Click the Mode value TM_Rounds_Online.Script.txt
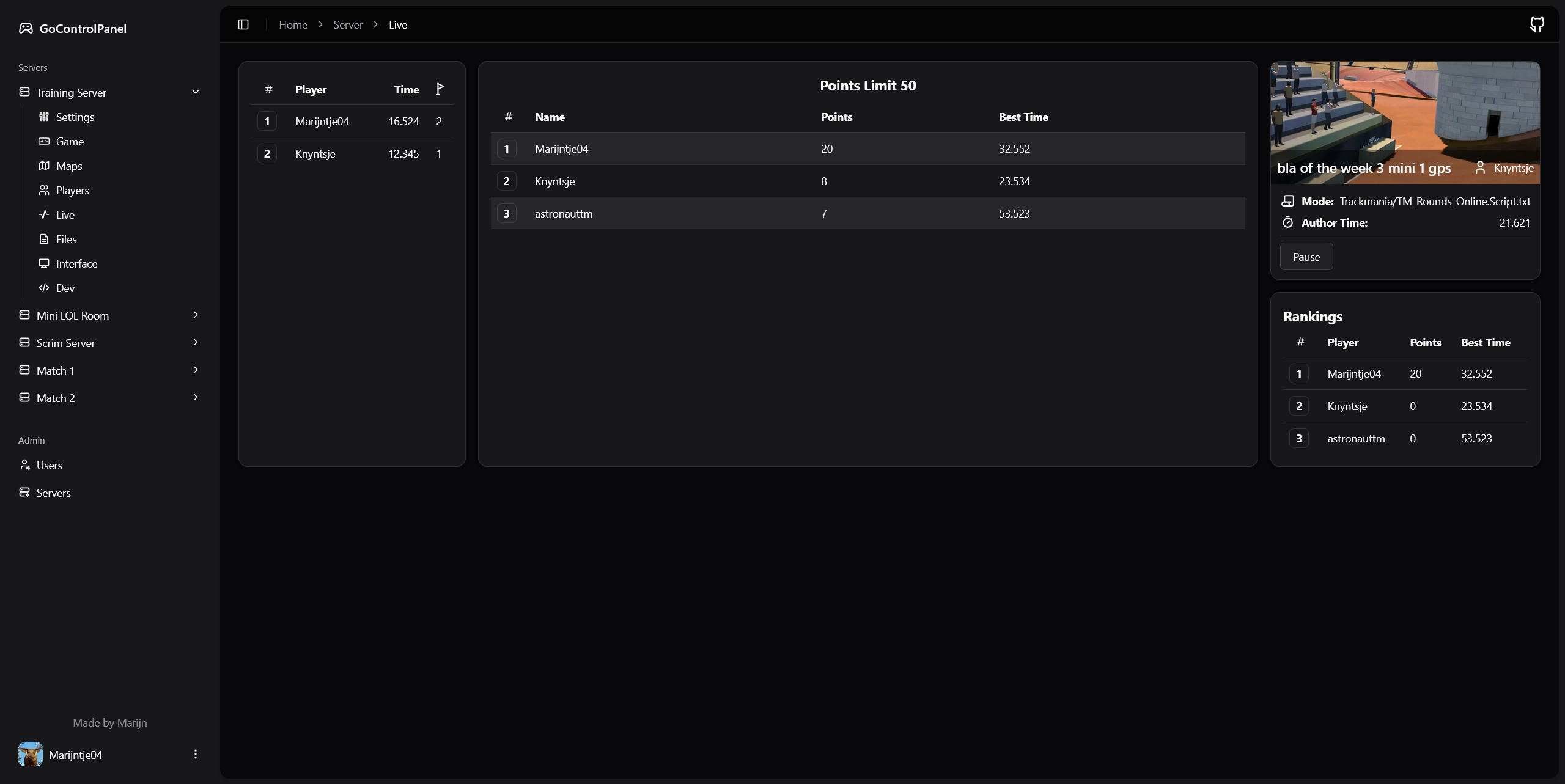 click(x=1435, y=201)
